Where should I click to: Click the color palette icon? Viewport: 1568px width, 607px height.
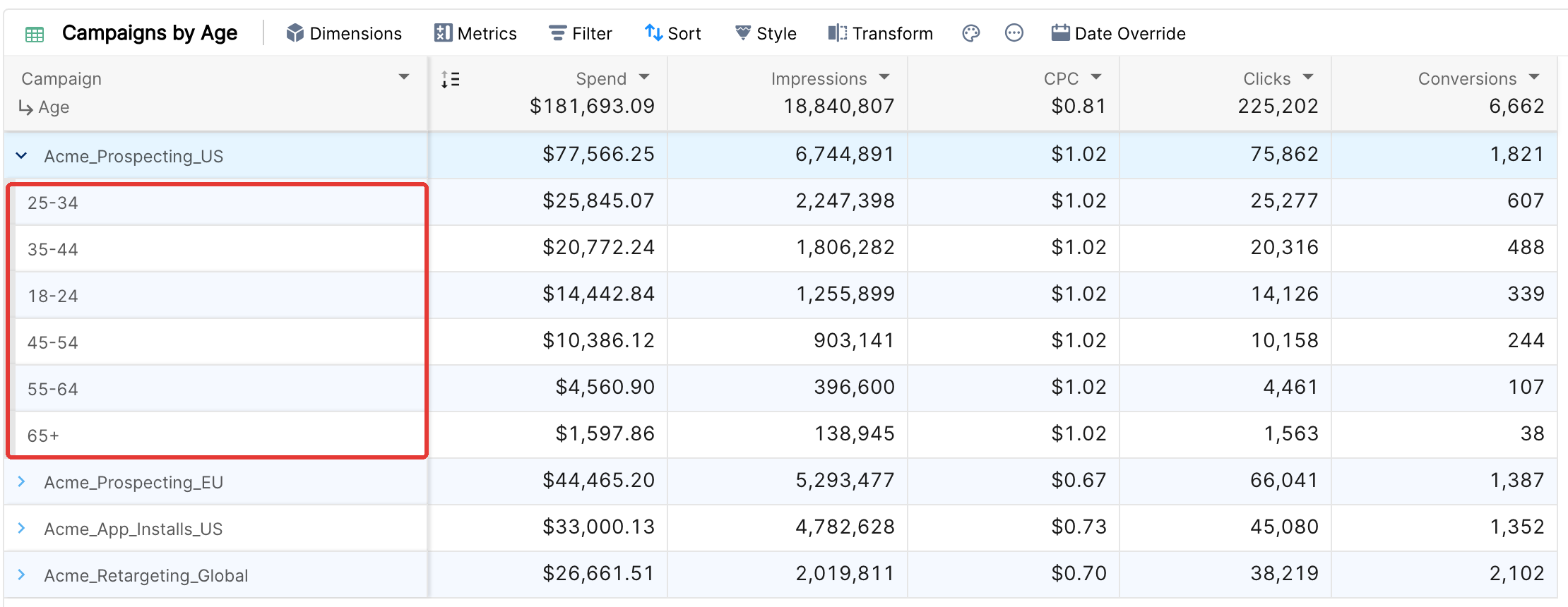coord(971,33)
